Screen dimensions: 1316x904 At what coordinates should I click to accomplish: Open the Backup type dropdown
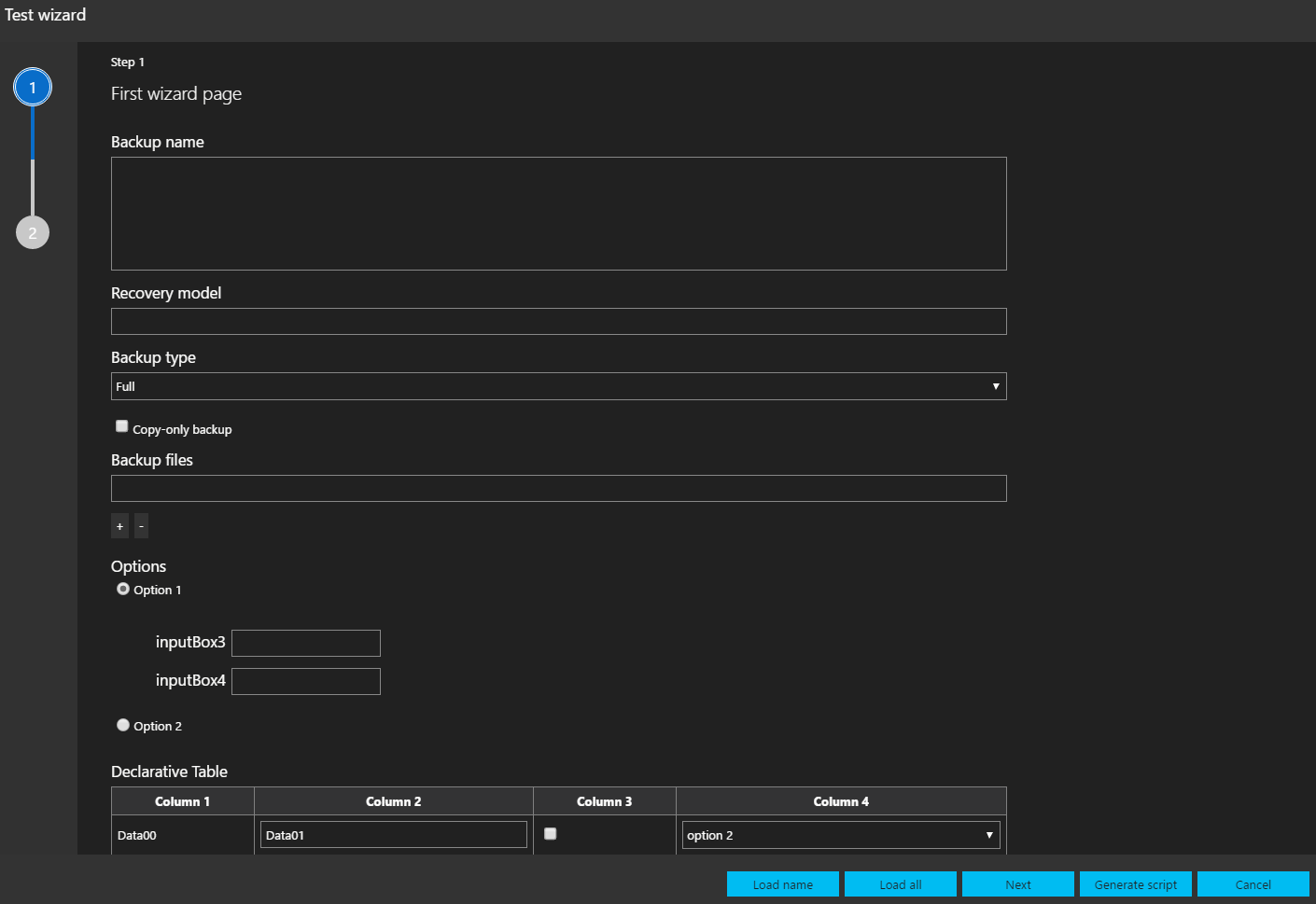[558, 386]
